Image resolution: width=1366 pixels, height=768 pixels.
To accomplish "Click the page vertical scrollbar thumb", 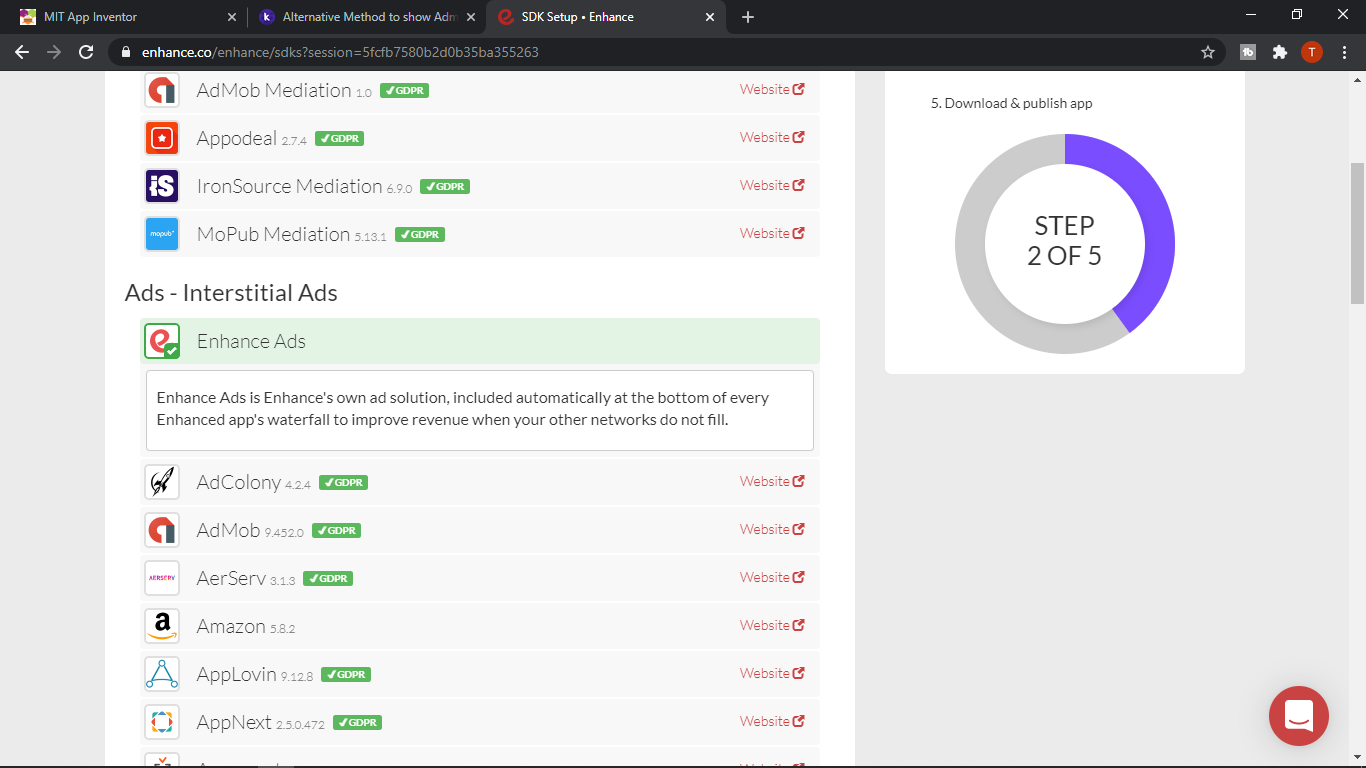I will coord(1357,232).
